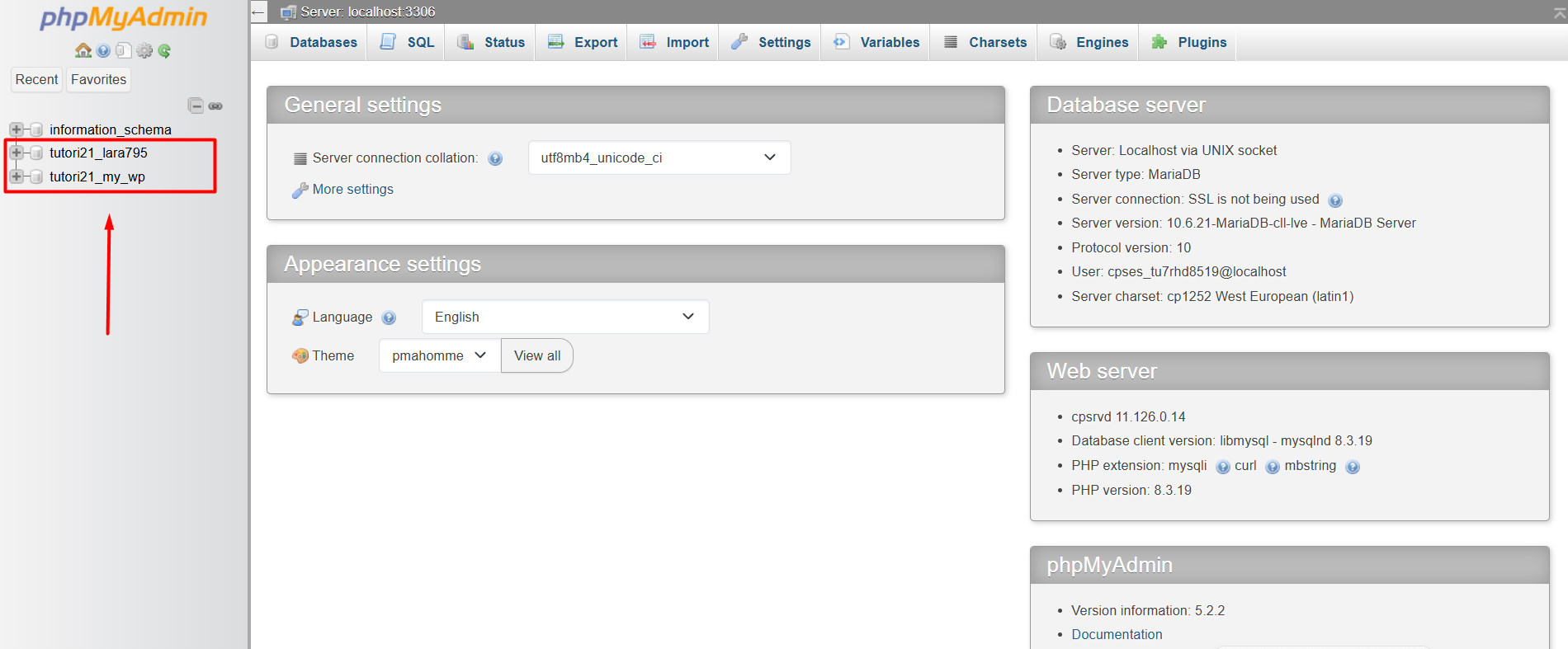The height and width of the screenshot is (649, 1568).
Task: Open the More settings link
Action: click(353, 189)
